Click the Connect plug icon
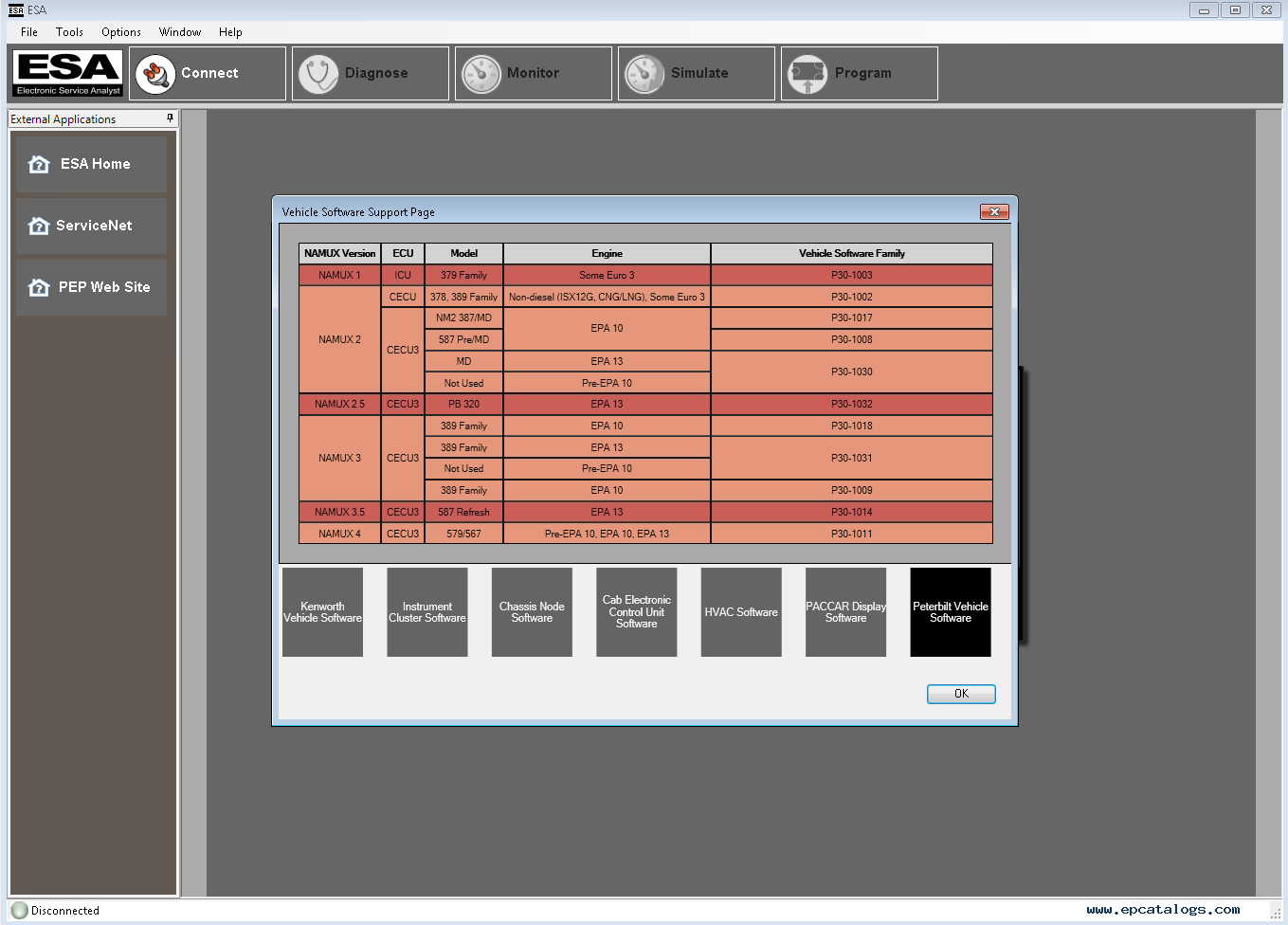This screenshot has height=925, width=1288. [x=155, y=74]
